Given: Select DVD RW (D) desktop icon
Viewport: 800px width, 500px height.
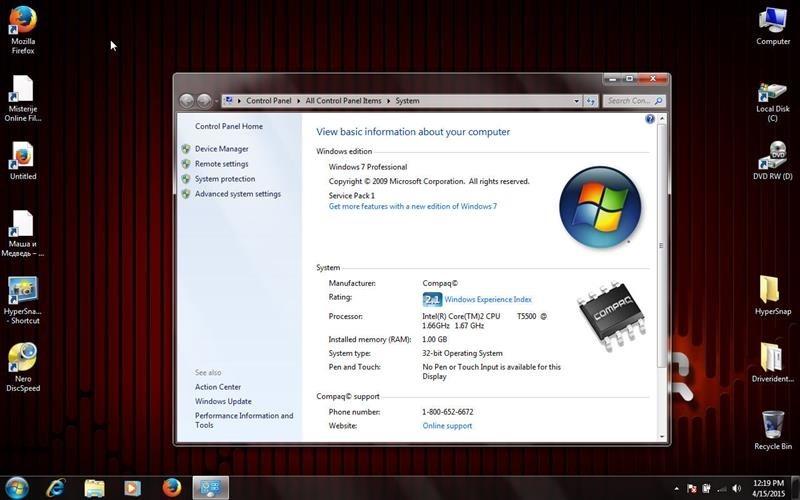Looking at the screenshot, I should pos(772,161).
